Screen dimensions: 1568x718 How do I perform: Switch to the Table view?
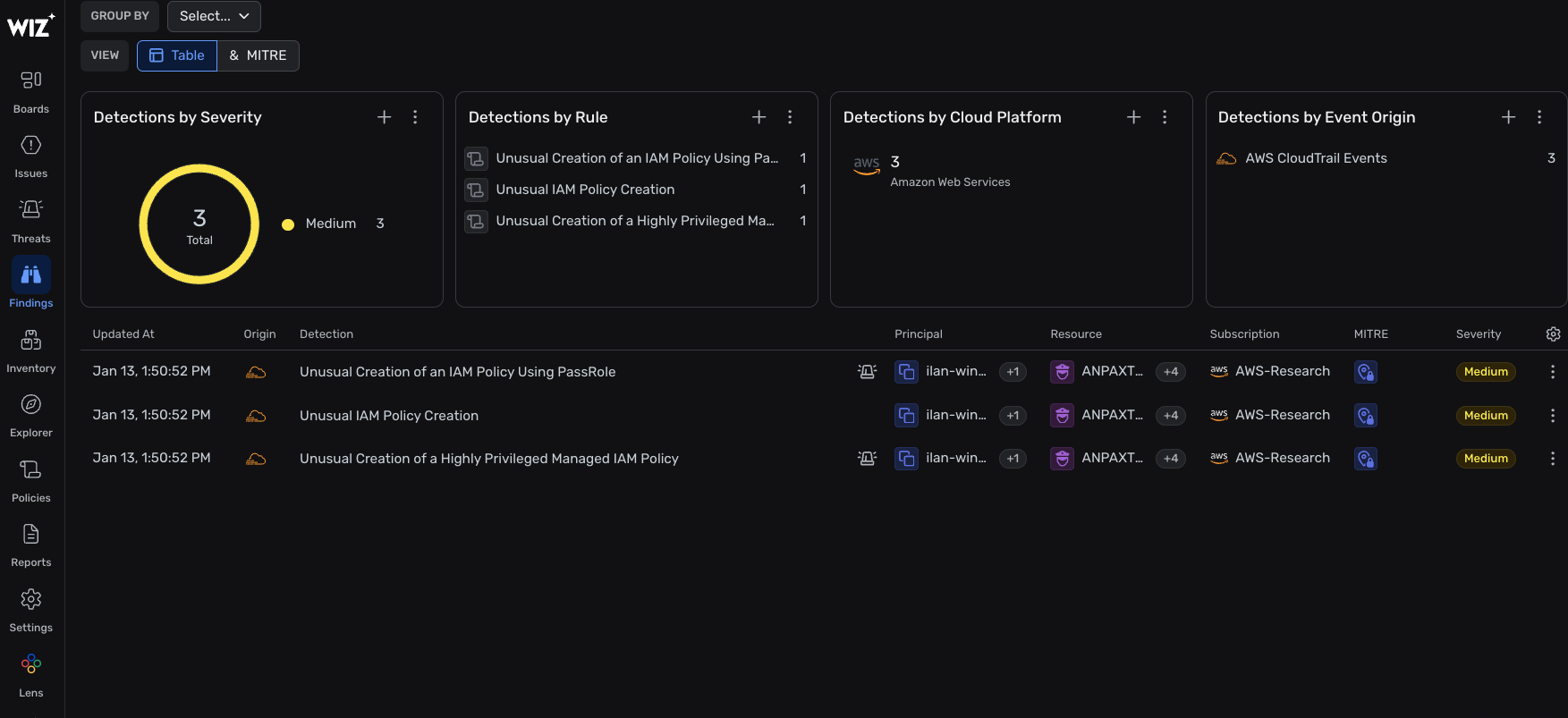click(177, 55)
